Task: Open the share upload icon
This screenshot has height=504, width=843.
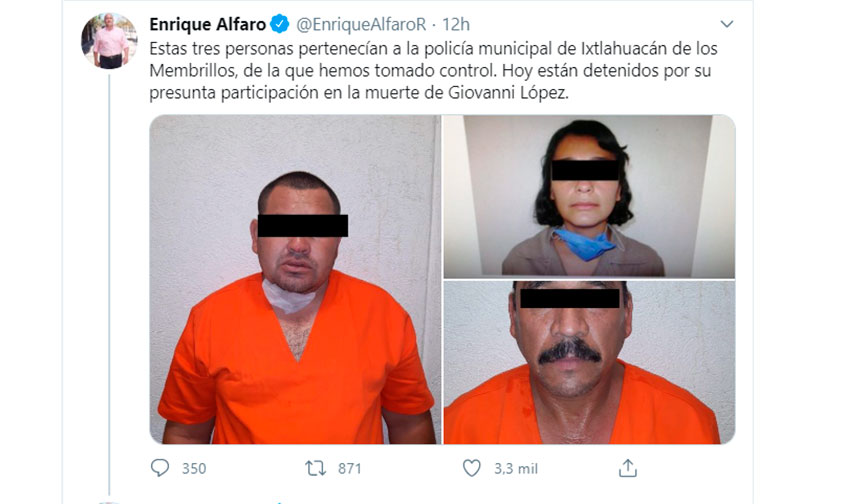Action: (x=627, y=468)
